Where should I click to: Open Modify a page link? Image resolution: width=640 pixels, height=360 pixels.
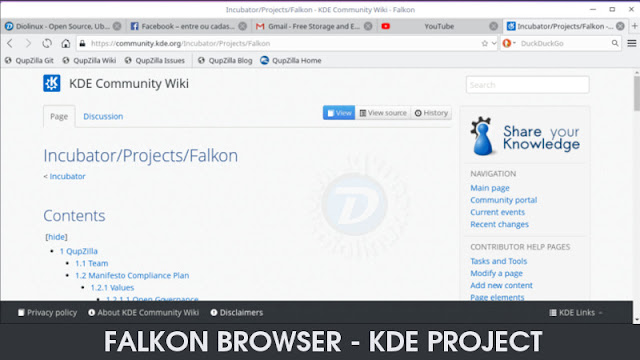click(x=496, y=273)
